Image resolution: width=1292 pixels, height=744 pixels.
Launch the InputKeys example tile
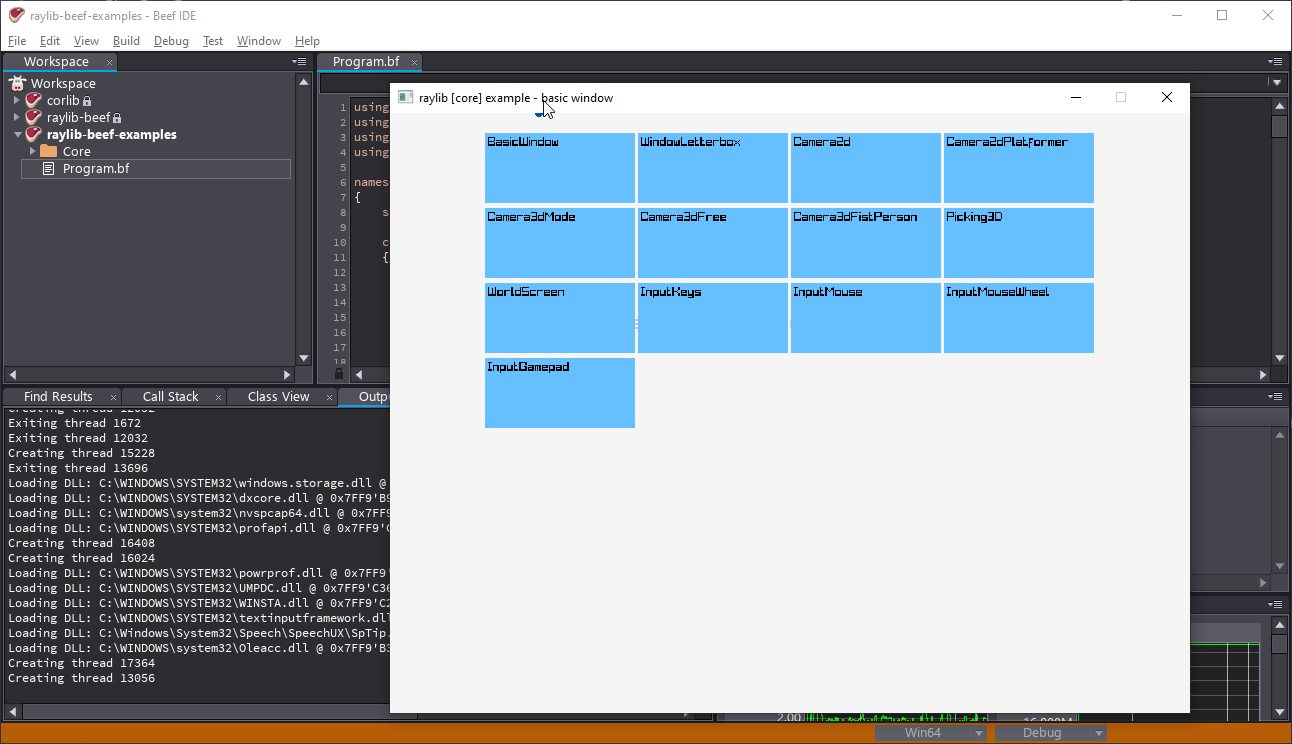click(x=713, y=318)
